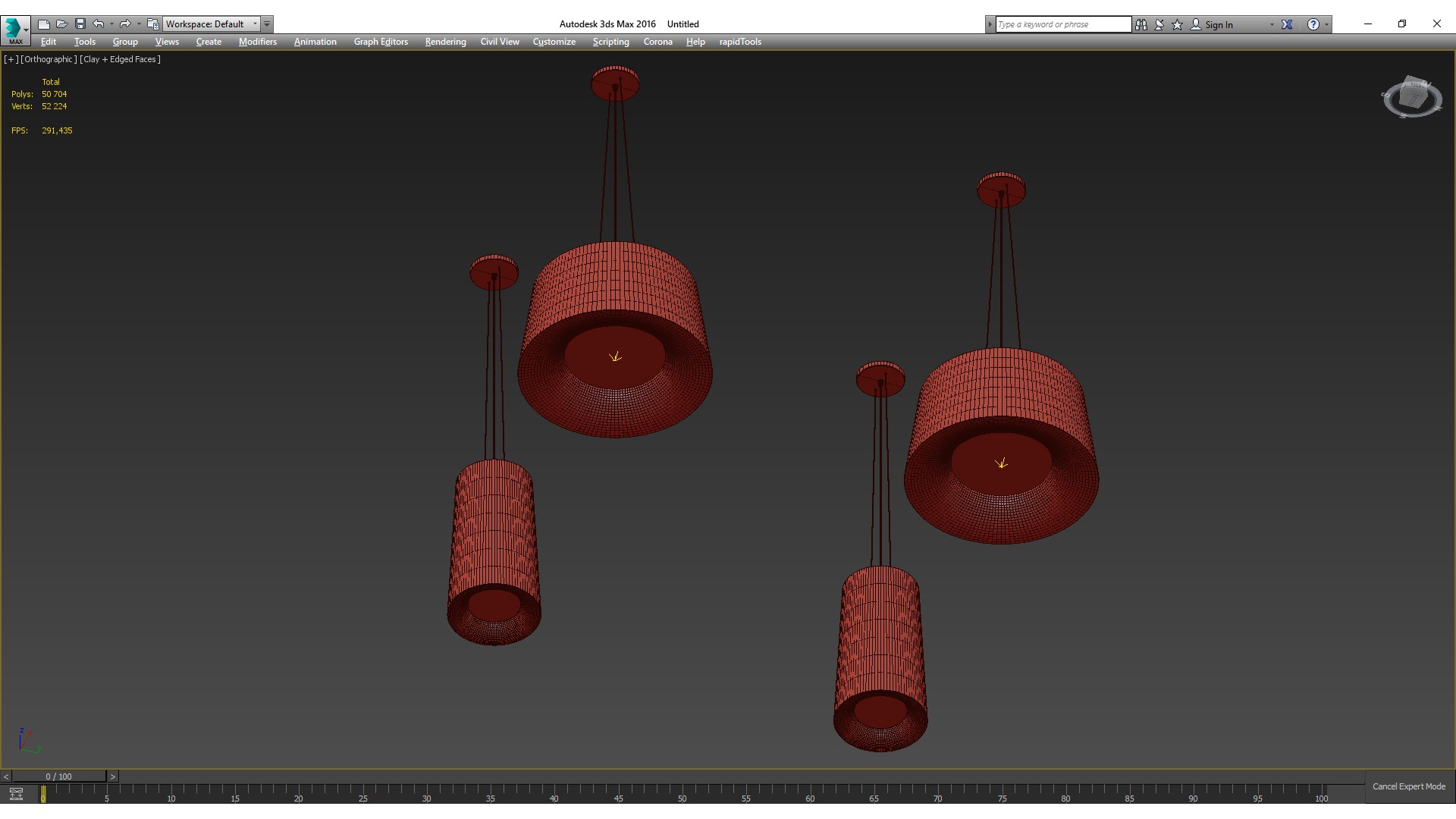Click the binoculars search icon
The height and width of the screenshot is (819, 1456).
click(x=1141, y=24)
